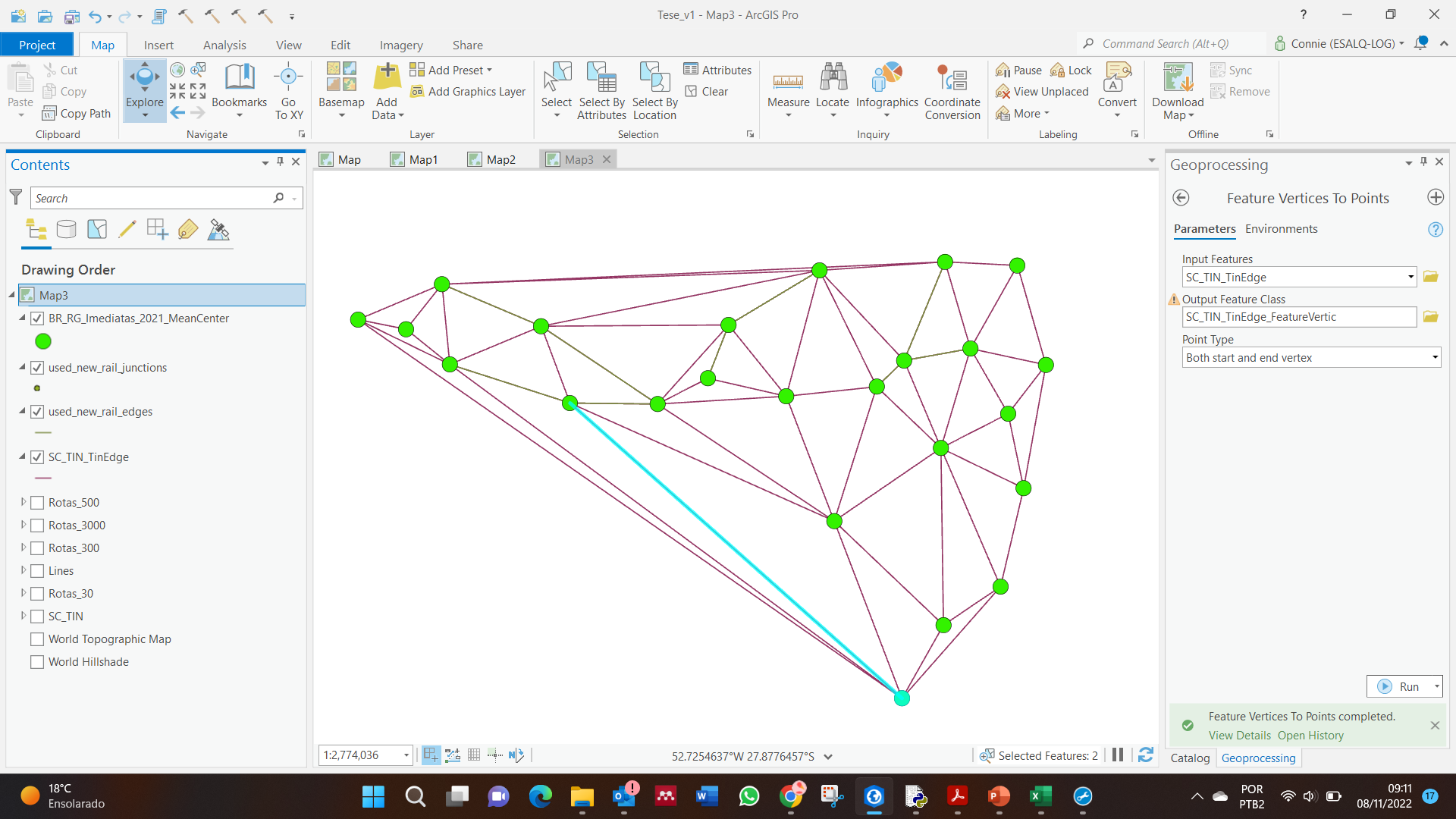Uncheck the used_new_rail_edges layer
This screenshot has width=1456, height=819.
(x=37, y=412)
